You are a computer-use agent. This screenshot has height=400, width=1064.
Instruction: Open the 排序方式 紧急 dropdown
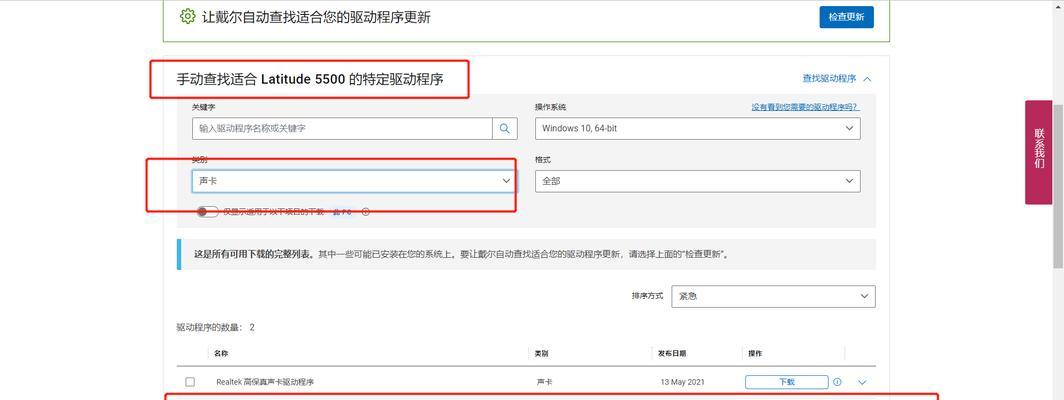[774, 296]
